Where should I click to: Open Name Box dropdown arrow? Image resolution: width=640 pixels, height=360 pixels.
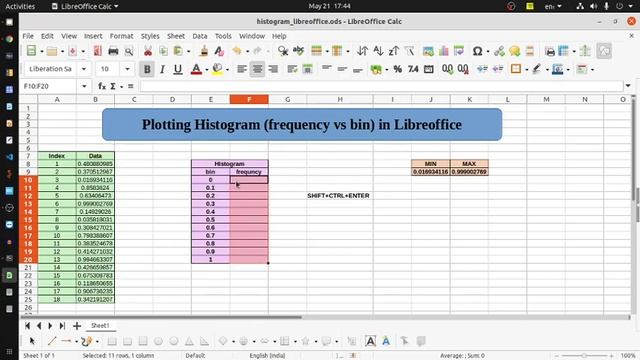(84, 86)
